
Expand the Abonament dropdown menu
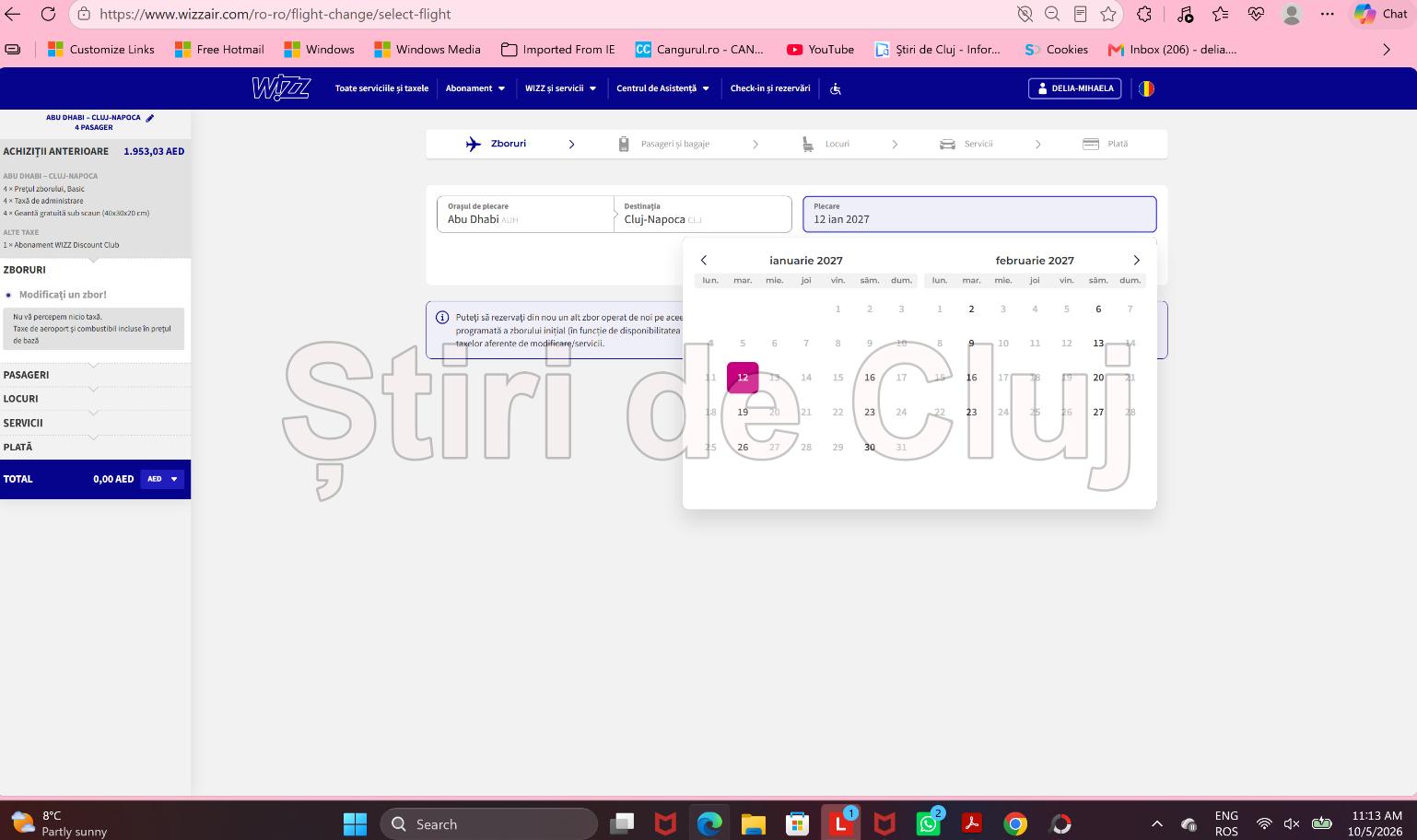click(x=475, y=88)
